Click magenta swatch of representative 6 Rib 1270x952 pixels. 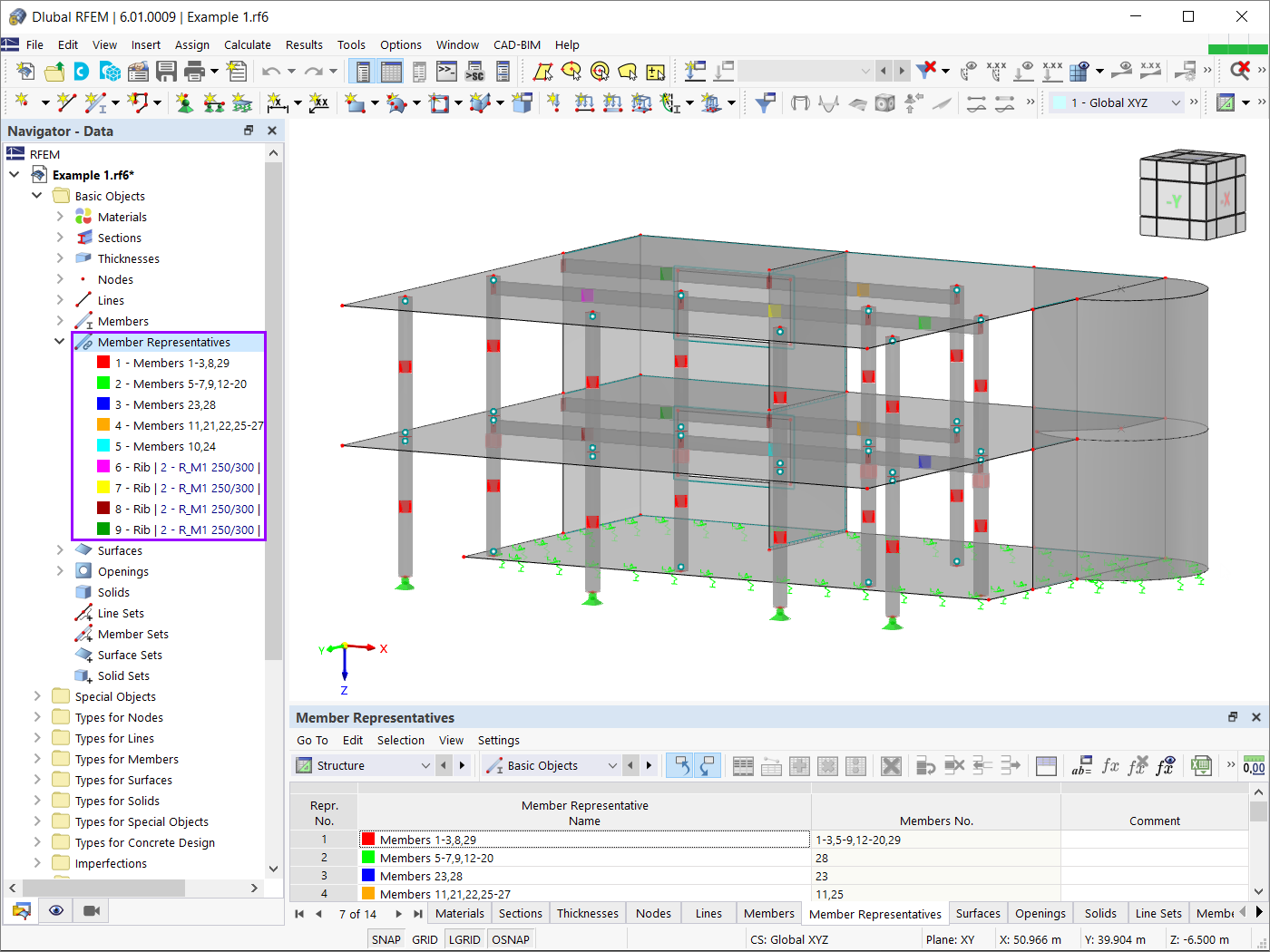click(103, 467)
